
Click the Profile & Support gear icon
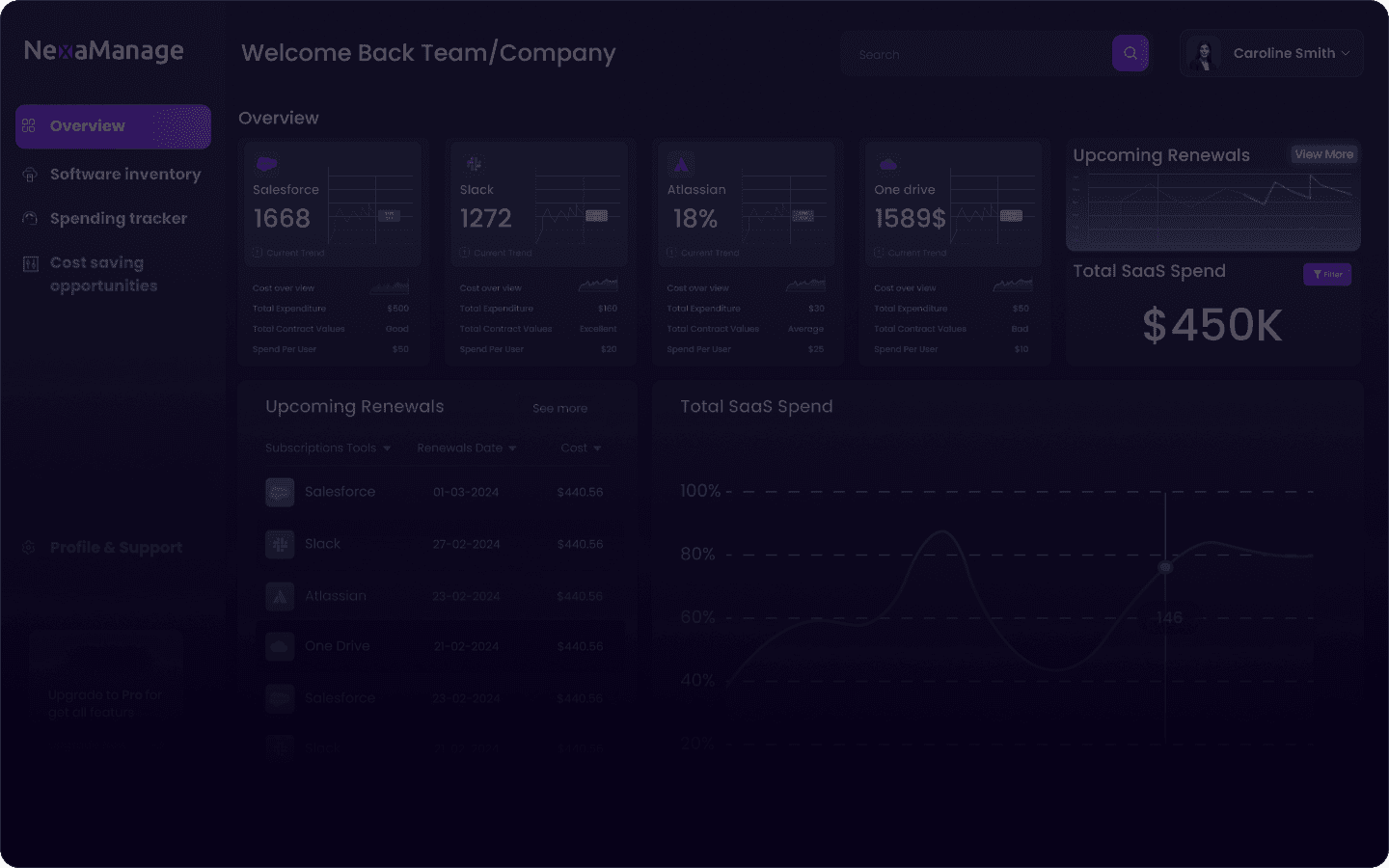click(x=29, y=547)
